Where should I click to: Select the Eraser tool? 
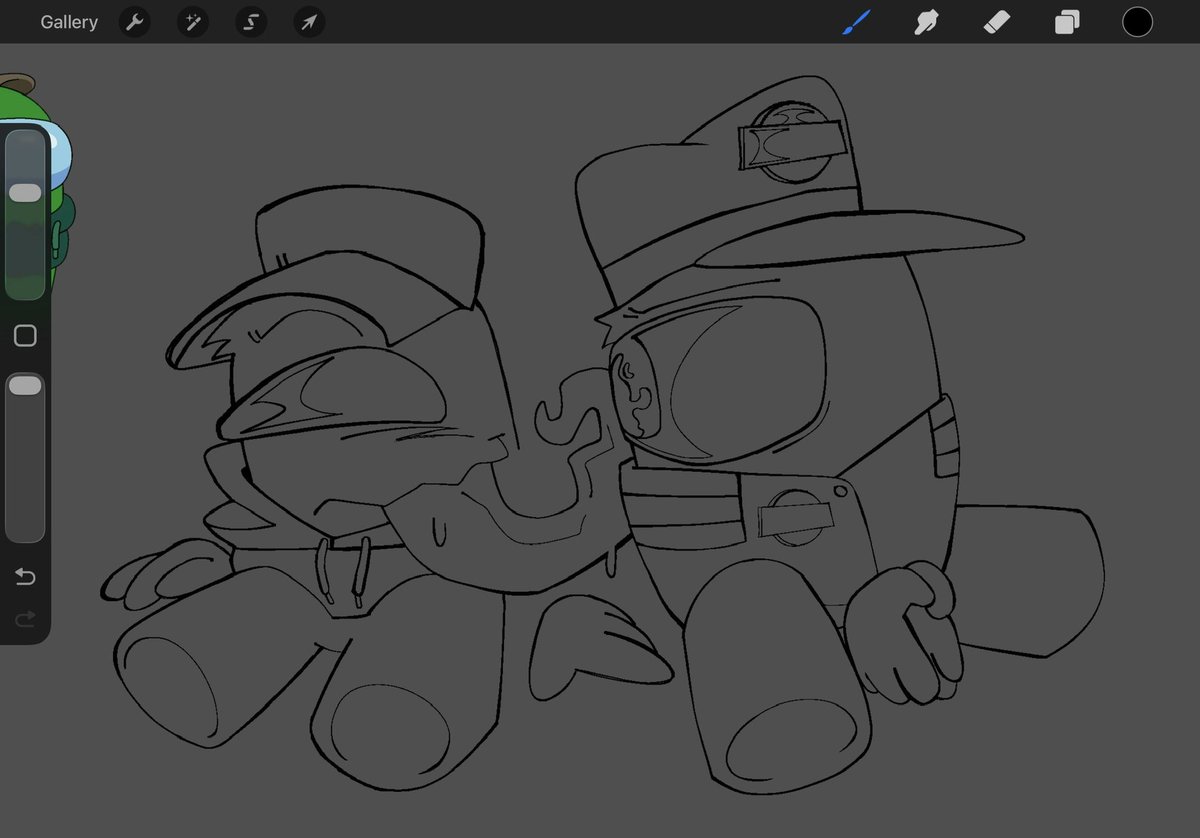(997, 22)
